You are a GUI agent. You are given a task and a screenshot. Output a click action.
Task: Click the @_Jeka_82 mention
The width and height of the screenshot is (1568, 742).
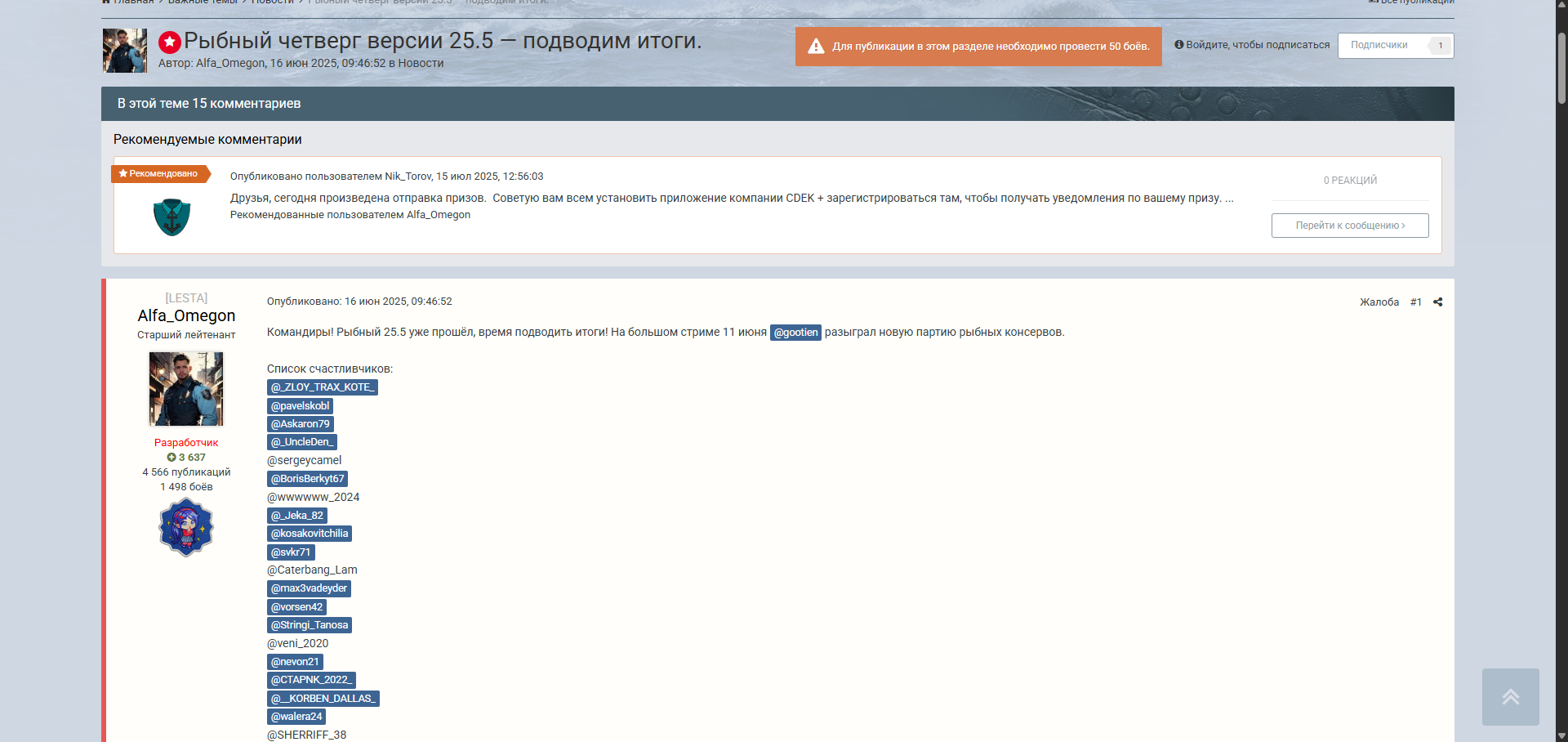(x=297, y=516)
